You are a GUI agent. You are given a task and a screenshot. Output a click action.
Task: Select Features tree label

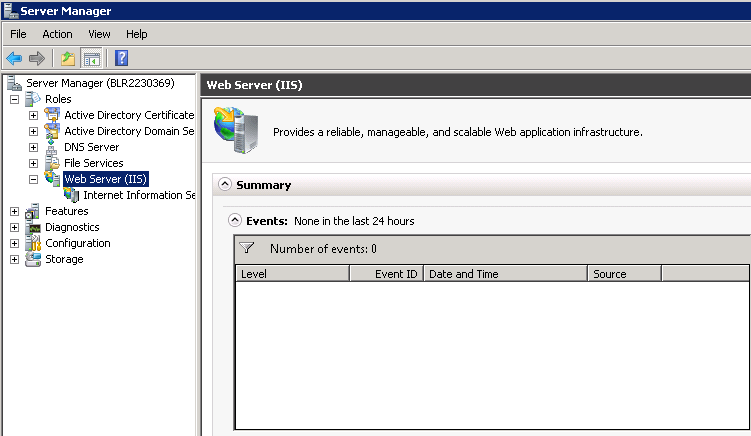pos(67,211)
